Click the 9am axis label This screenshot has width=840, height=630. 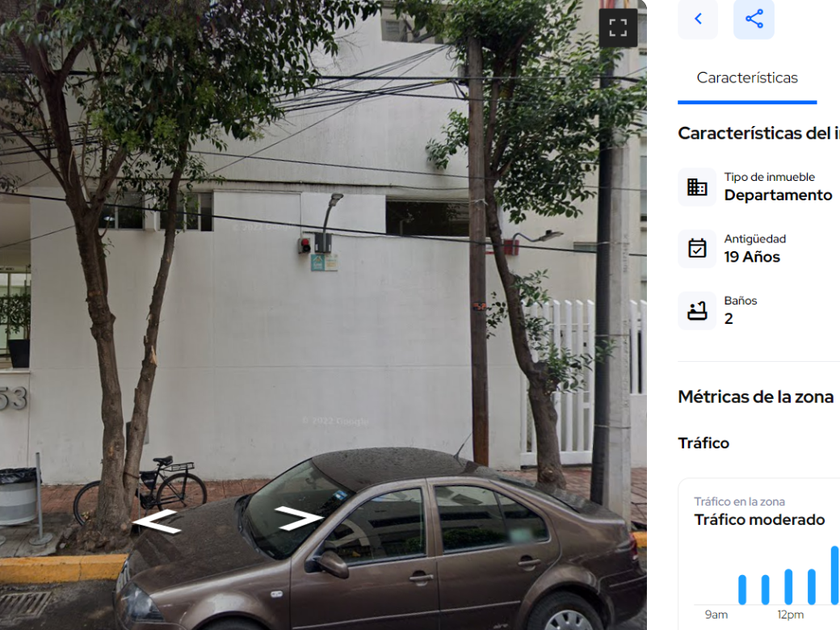tap(716, 614)
